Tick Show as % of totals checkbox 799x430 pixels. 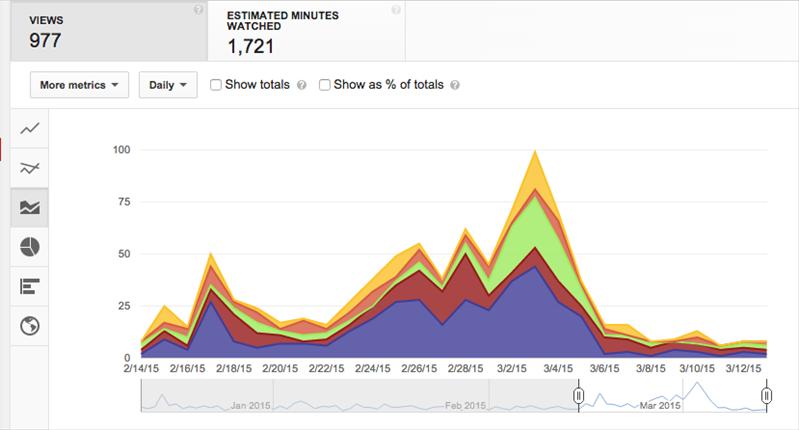click(324, 85)
